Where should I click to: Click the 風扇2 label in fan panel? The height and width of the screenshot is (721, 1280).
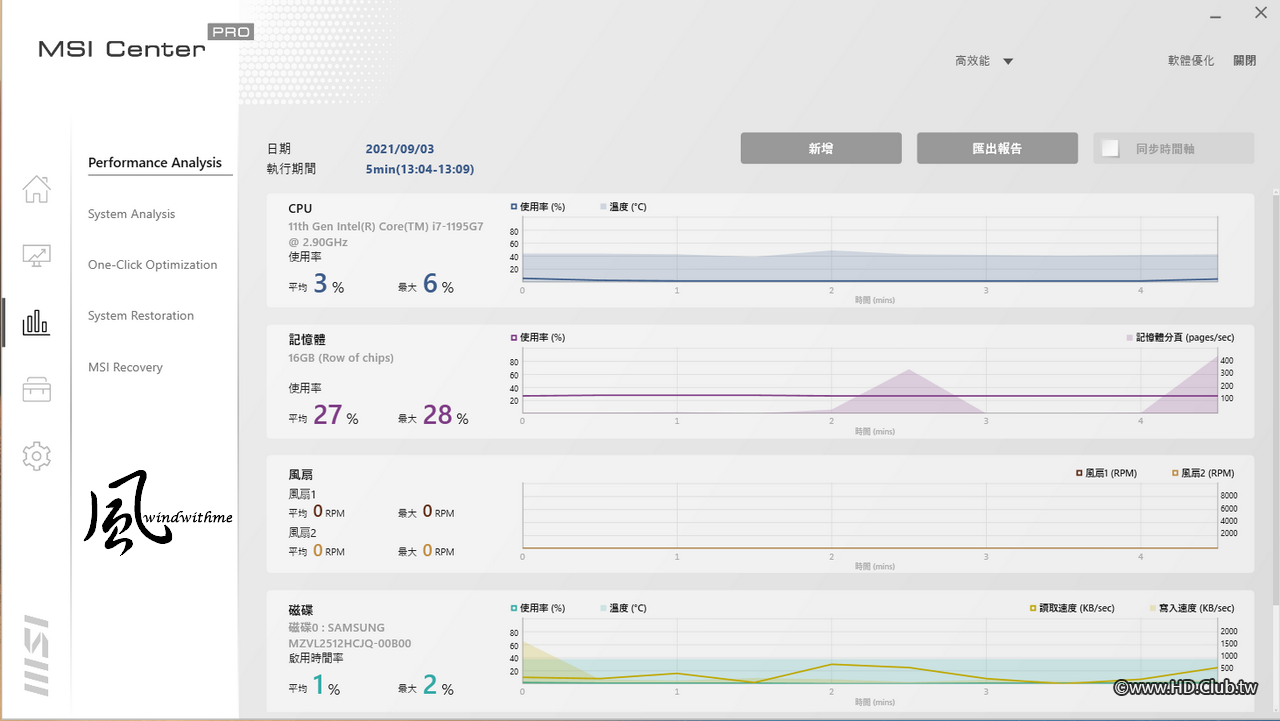(x=302, y=533)
